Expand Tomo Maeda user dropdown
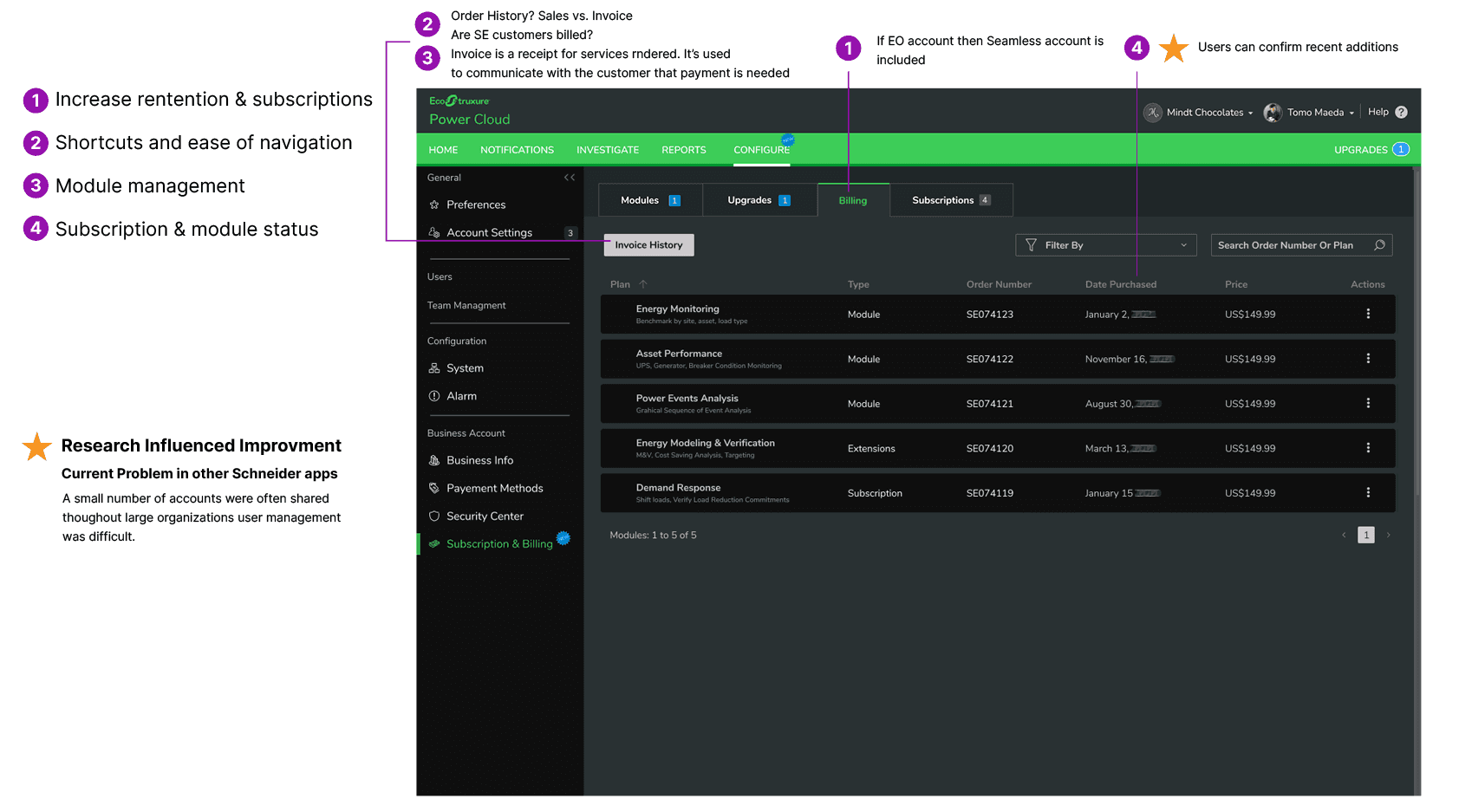Image resolution: width=1472 pixels, height=812 pixels. click(1351, 114)
